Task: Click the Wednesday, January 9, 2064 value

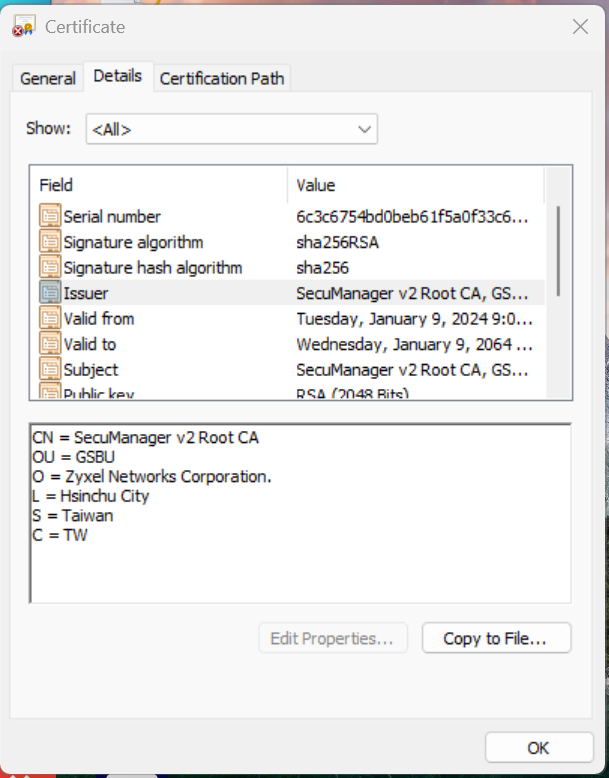Action: (414, 344)
